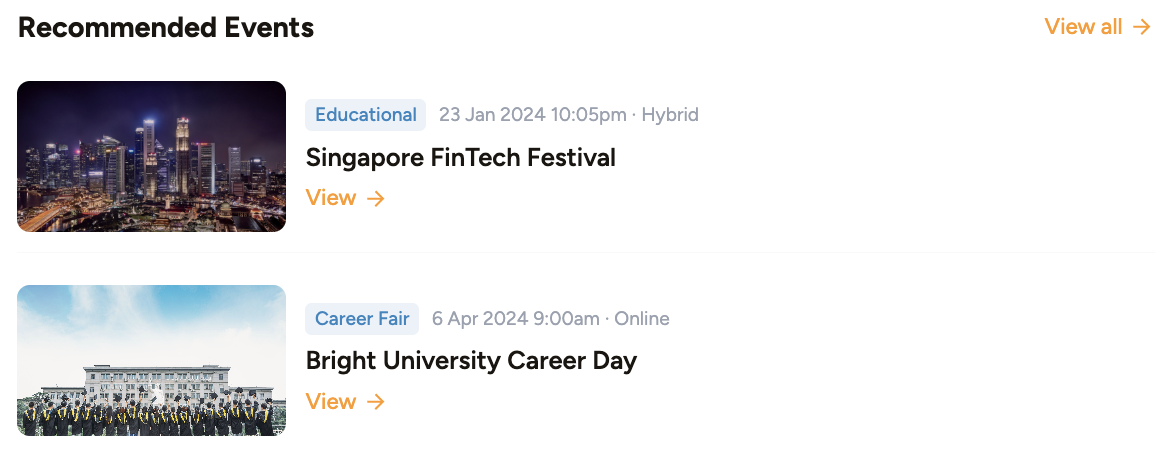Click the 10:05pm event time
This screenshot has height=454, width=1166.
588,114
